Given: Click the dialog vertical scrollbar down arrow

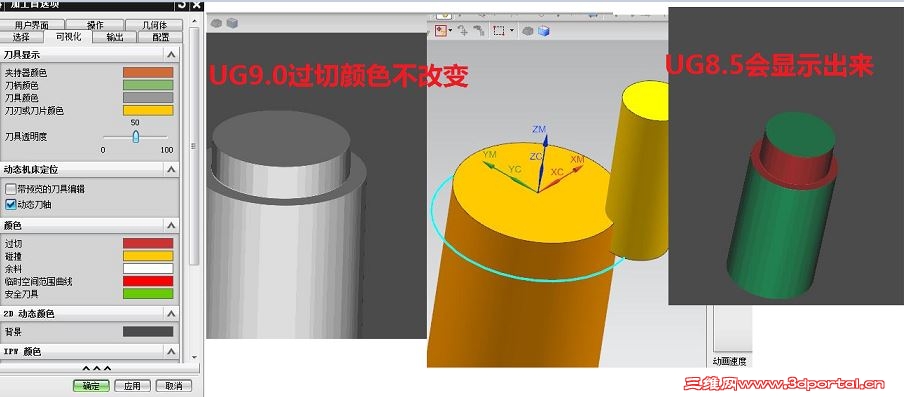Looking at the screenshot, I should pyautogui.click(x=194, y=357).
